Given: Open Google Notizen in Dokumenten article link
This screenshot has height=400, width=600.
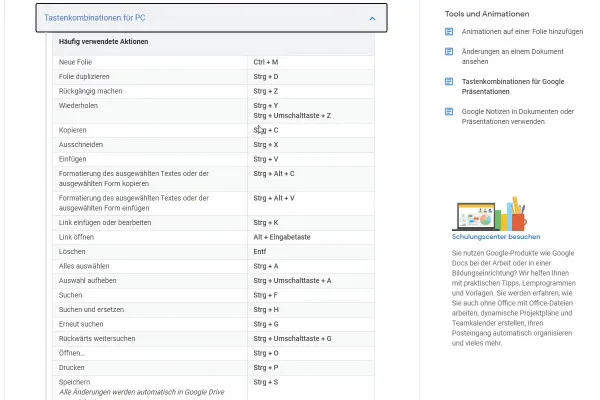Looking at the screenshot, I should [x=517, y=116].
